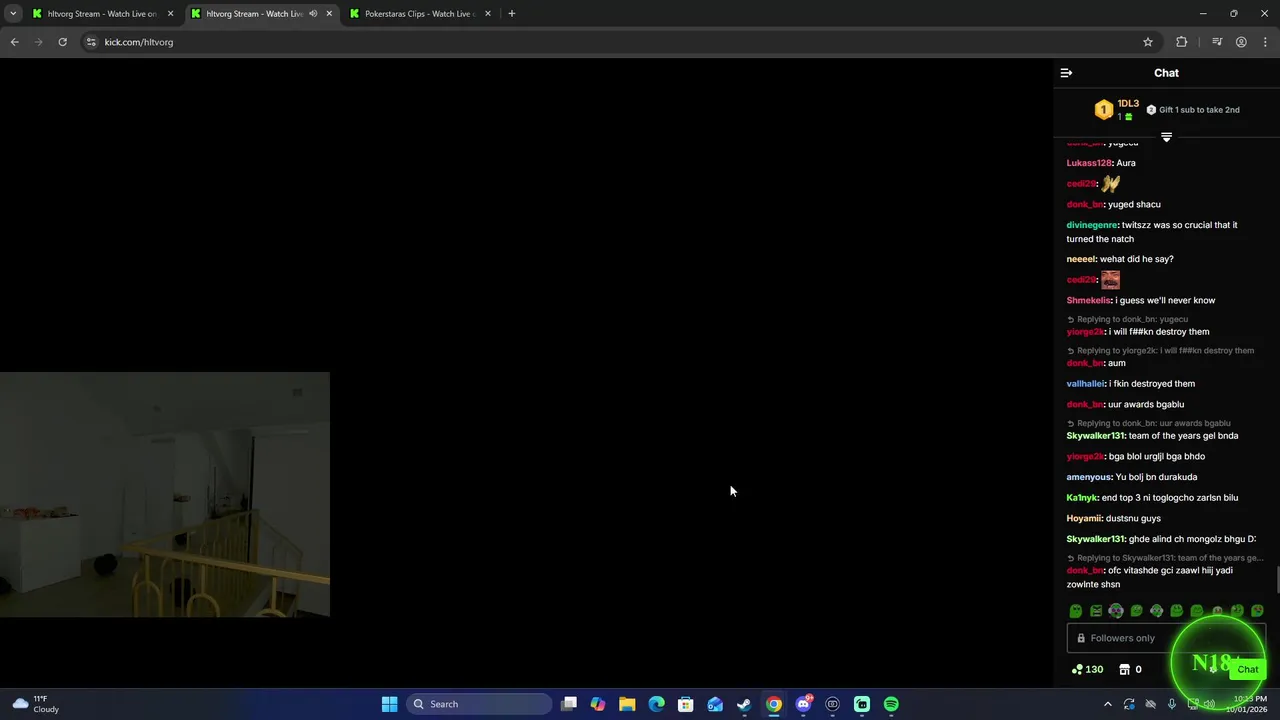Open the Chrome three-dot menu
The height and width of the screenshot is (720, 1280).
1266,42
